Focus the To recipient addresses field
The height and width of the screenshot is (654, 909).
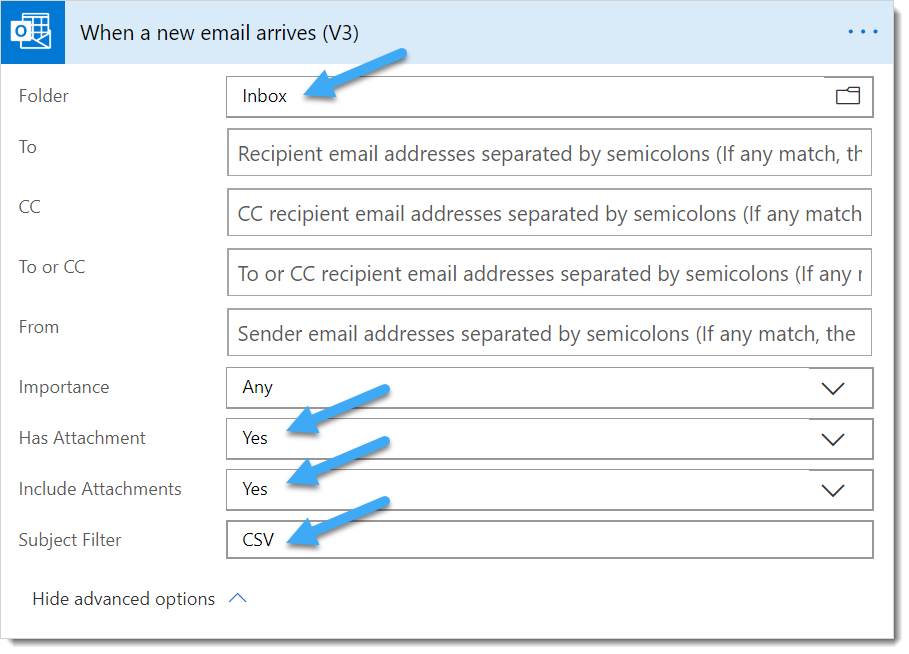pyautogui.click(x=550, y=152)
